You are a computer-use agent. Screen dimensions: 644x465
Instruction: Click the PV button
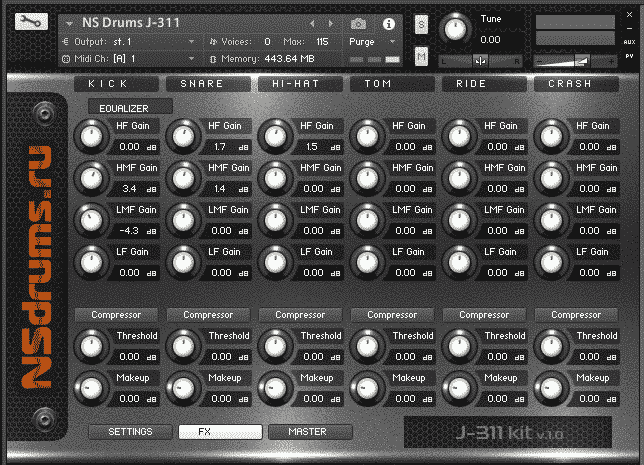(x=629, y=56)
